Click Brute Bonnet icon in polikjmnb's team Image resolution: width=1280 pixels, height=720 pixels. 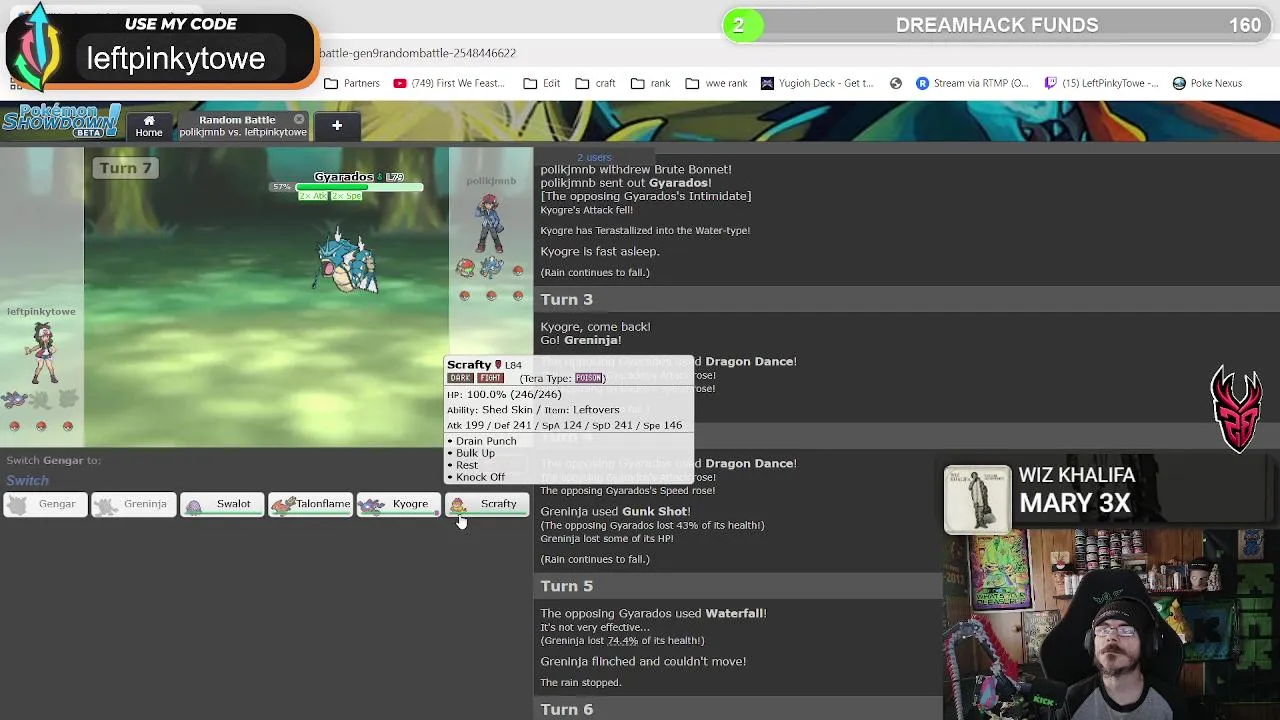coord(465,268)
